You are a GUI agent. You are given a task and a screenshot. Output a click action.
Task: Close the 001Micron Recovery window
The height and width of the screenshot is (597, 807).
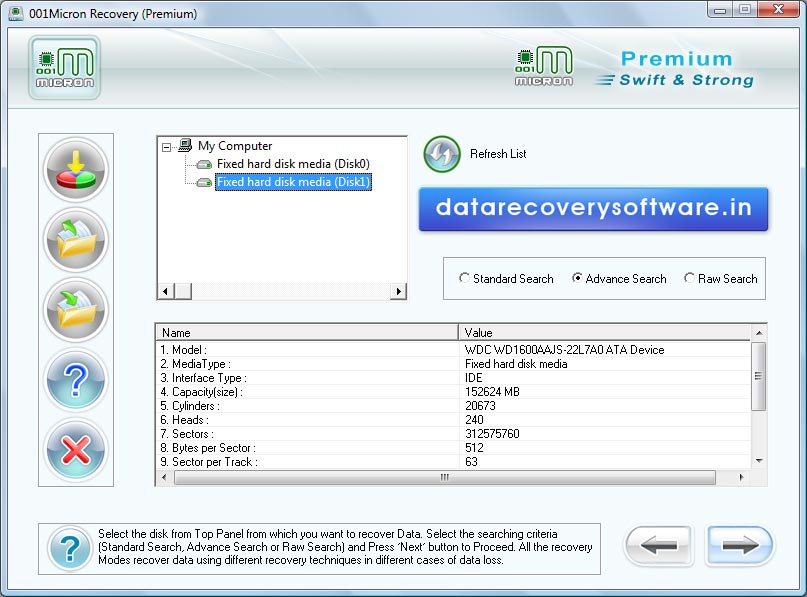(x=779, y=10)
